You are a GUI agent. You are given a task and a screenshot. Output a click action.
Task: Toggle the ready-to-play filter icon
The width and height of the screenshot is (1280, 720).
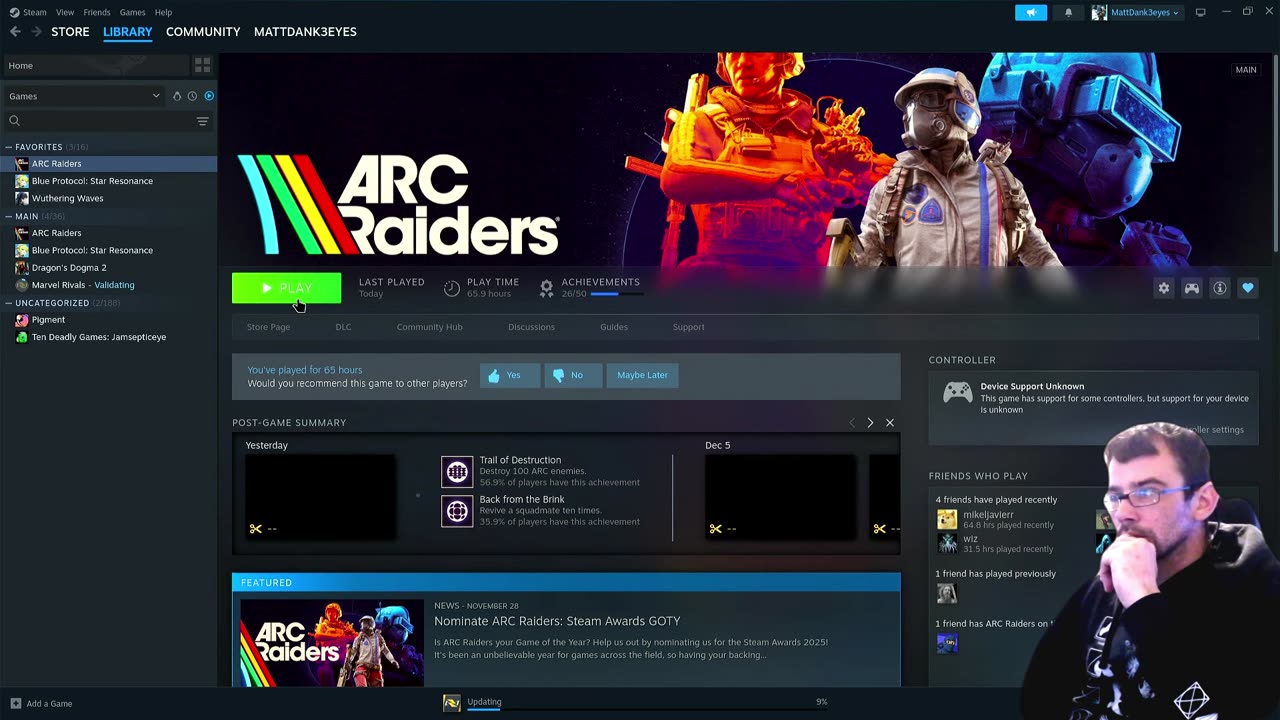tap(209, 96)
